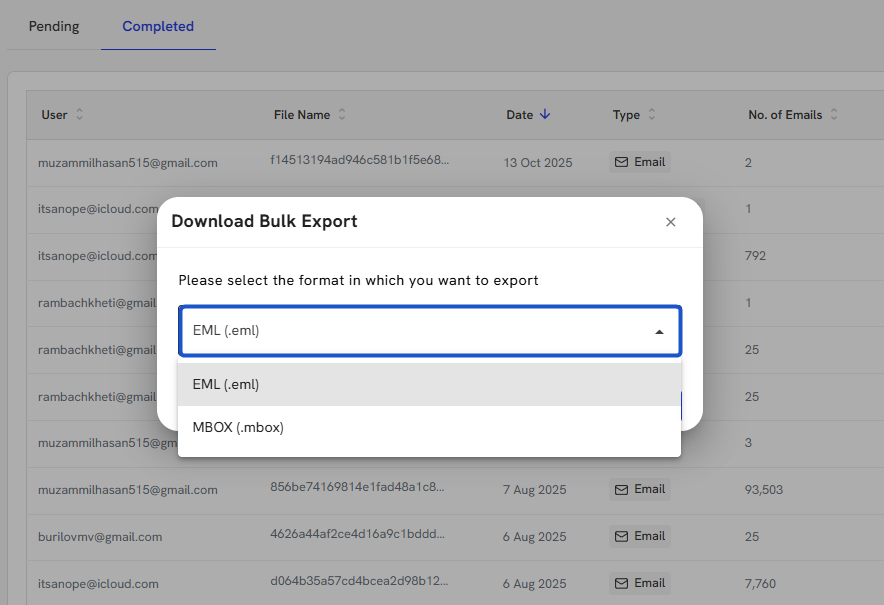Click Email type badge for 13 Oct 2025
Screen dimensions: 884x605
click(640, 162)
